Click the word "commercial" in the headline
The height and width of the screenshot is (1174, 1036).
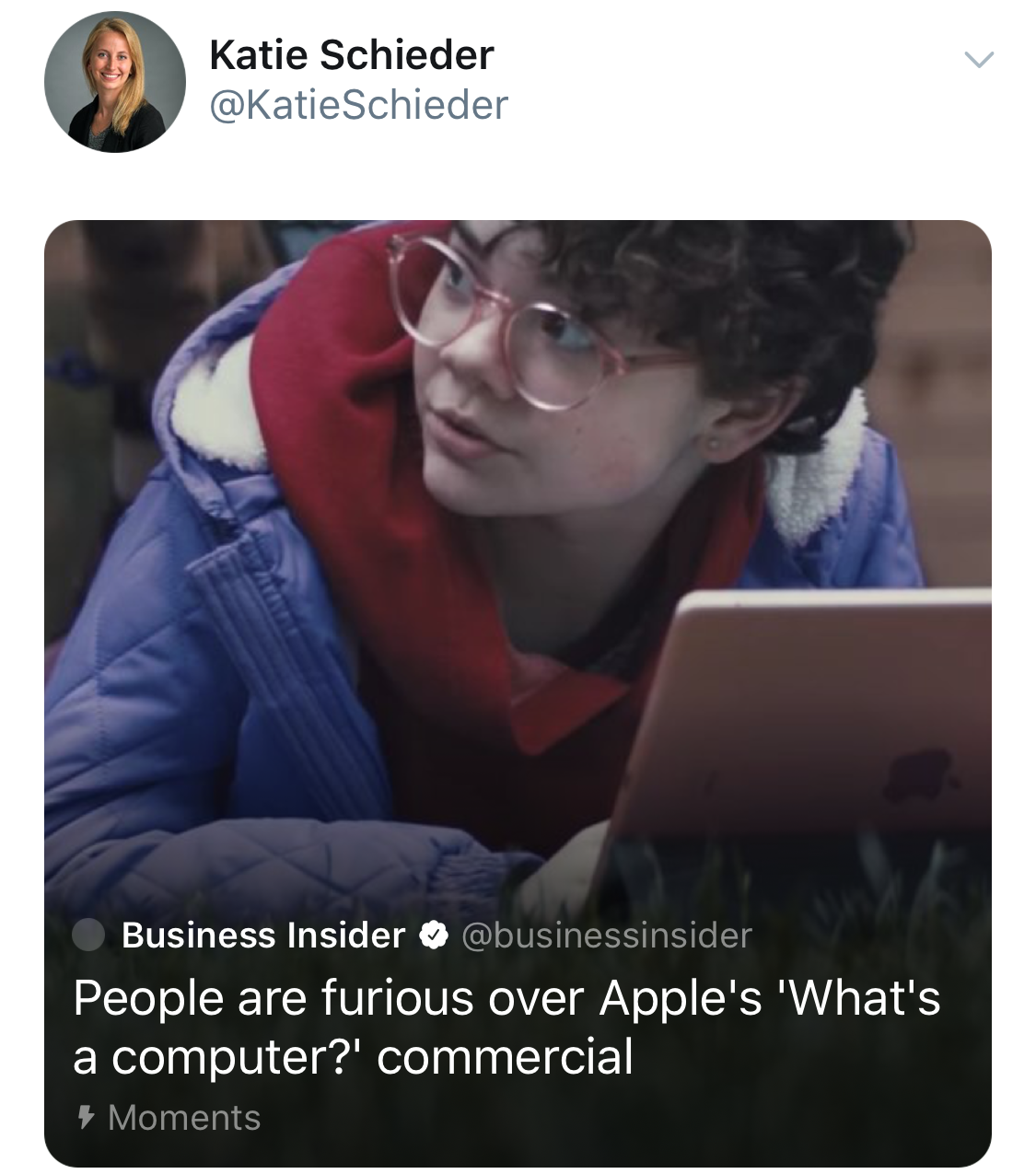(505, 1056)
